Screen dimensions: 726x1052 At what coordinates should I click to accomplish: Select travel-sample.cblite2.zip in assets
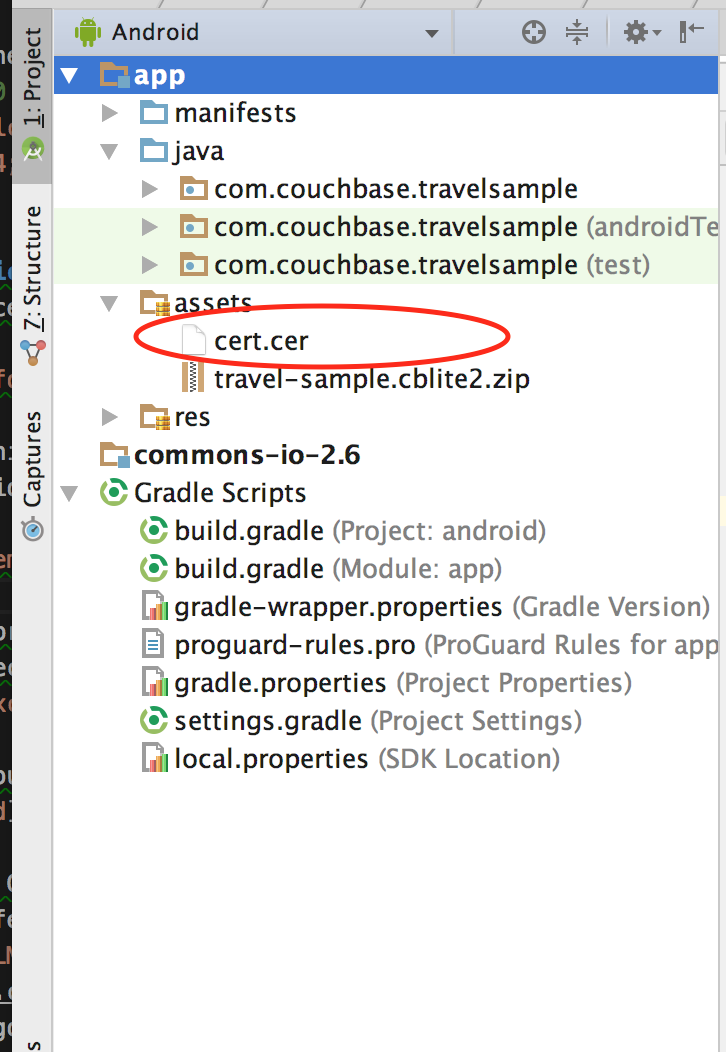pyautogui.click(x=372, y=379)
